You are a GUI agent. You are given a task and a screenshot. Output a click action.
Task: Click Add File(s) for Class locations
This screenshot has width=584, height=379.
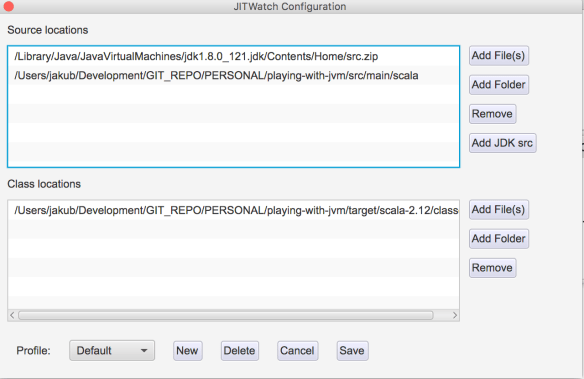pos(499,209)
